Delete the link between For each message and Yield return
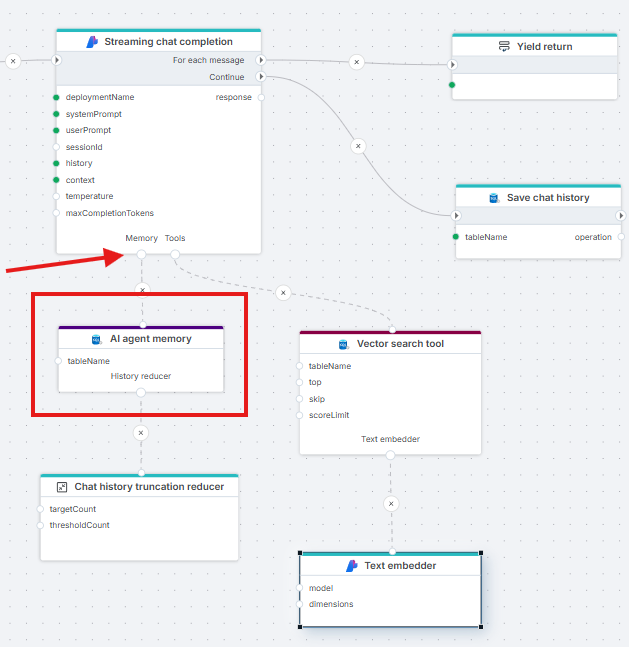Screen dimensions: 629x647 click(x=357, y=62)
